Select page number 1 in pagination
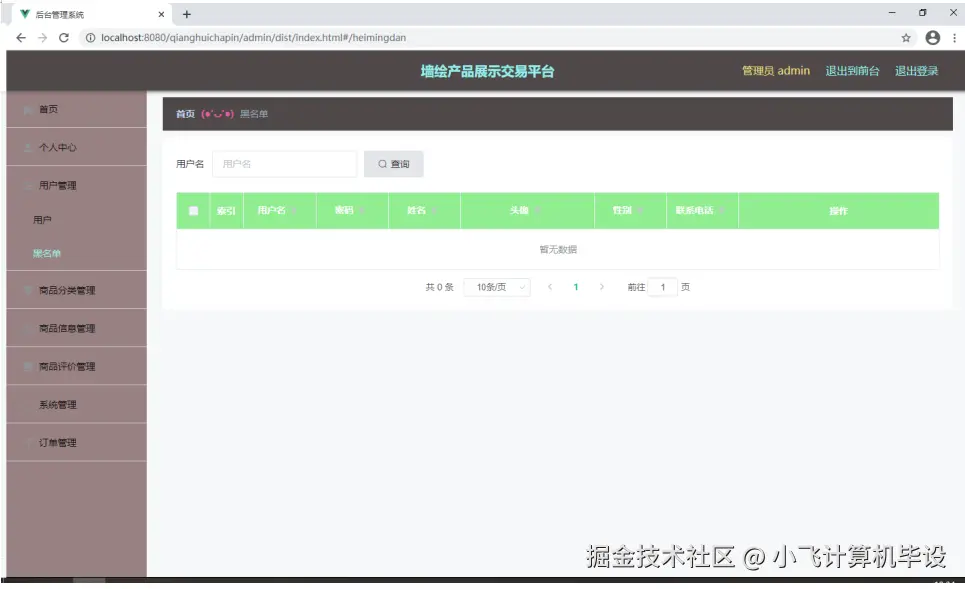Viewport: 965px width, 589px height. coord(575,287)
